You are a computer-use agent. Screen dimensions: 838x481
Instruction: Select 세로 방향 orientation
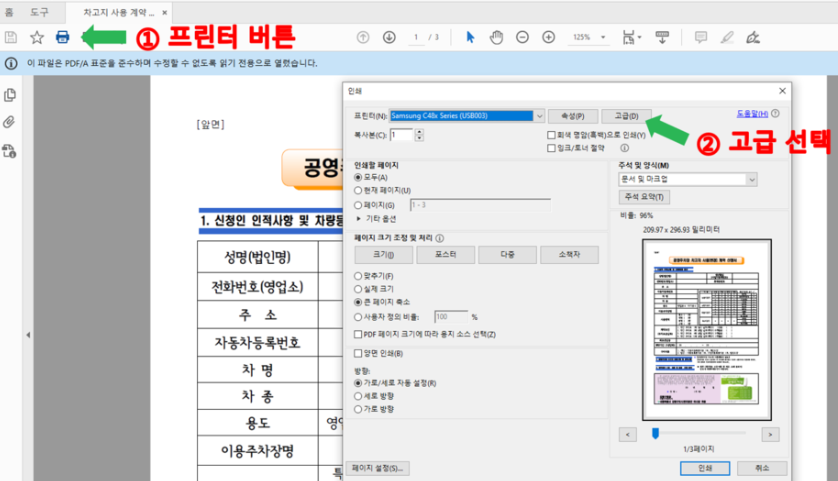(358, 396)
